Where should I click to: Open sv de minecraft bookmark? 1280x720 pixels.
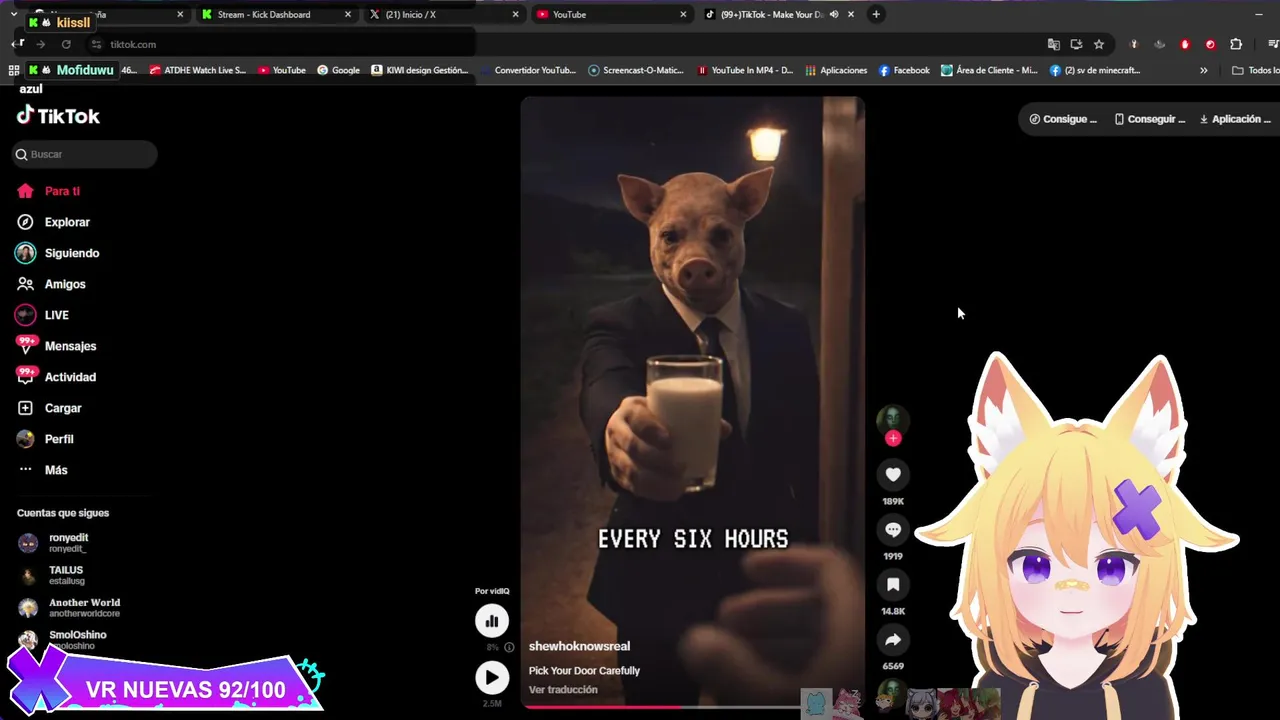tap(1095, 71)
